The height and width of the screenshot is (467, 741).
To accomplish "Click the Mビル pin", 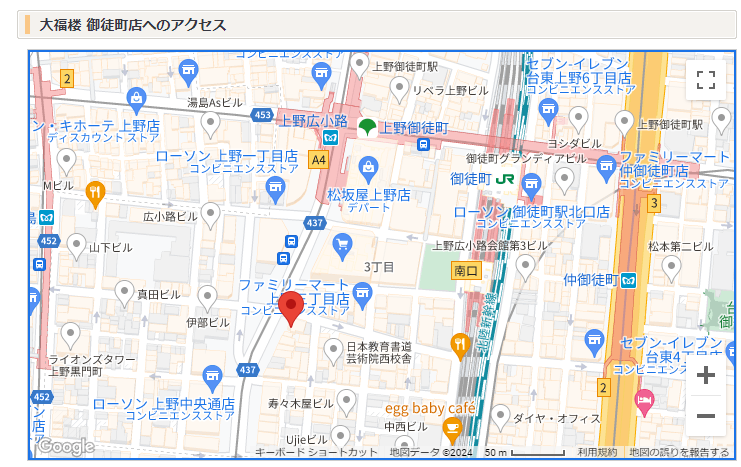I will click(x=66, y=162).
